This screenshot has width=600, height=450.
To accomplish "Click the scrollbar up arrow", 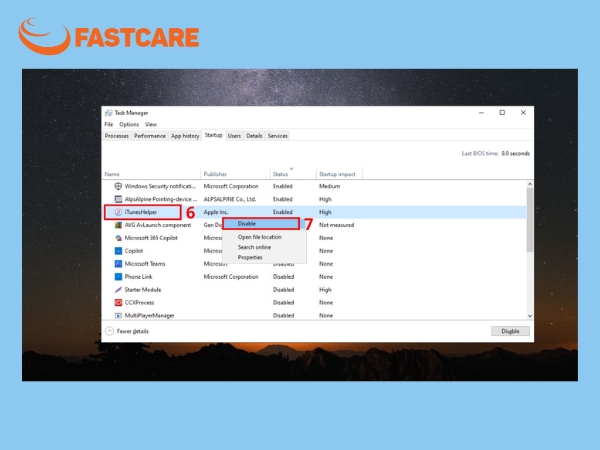I will point(530,184).
